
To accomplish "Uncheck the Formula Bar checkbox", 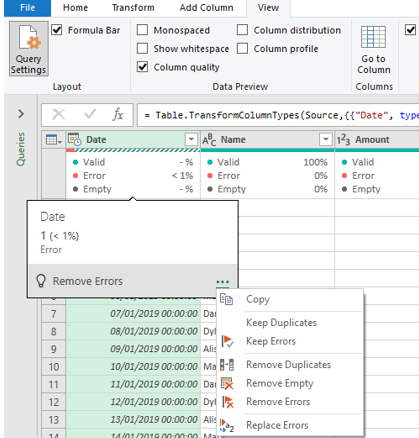I will [x=57, y=30].
